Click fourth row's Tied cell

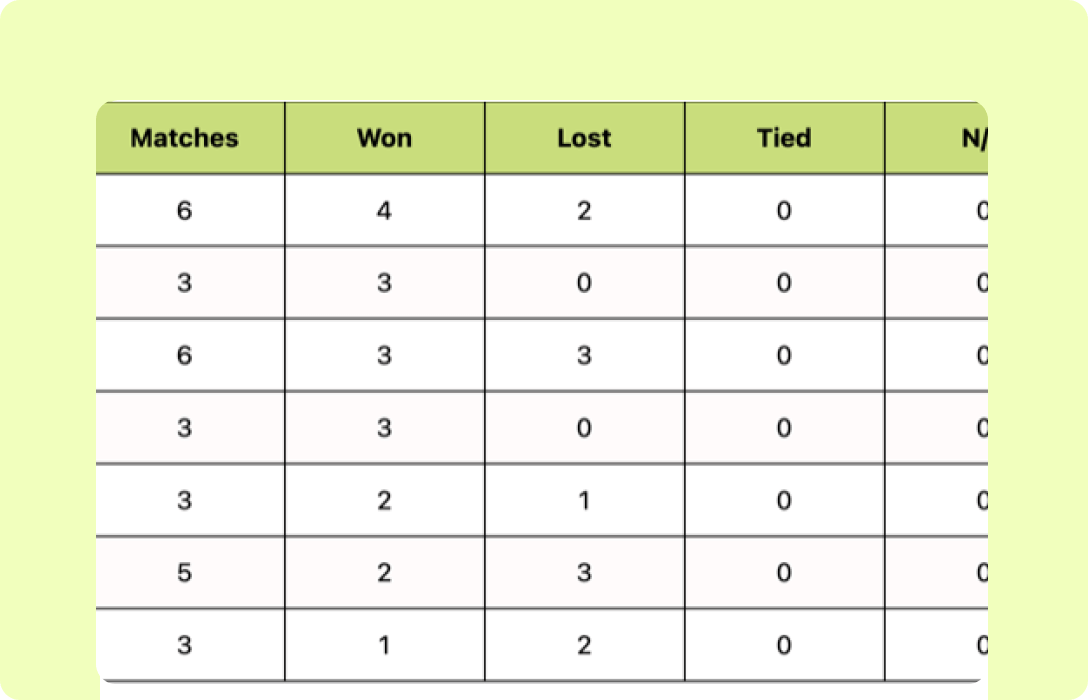784,428
